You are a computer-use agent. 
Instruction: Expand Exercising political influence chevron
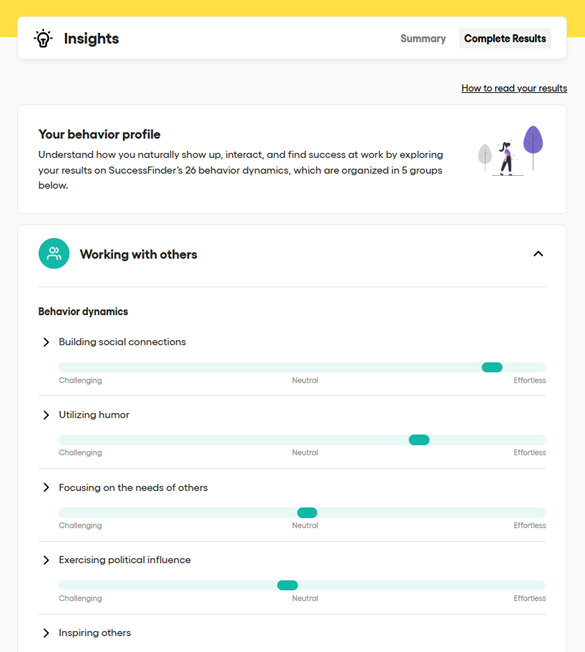point(46,560)
